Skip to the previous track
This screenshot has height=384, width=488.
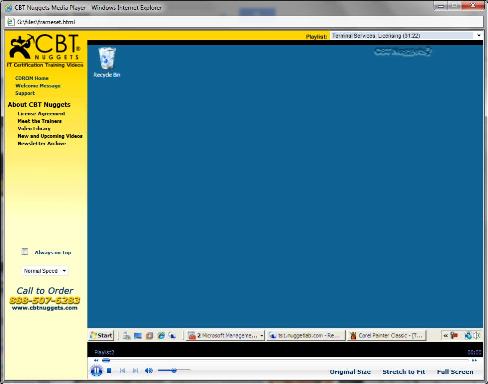tap(122, 370)
